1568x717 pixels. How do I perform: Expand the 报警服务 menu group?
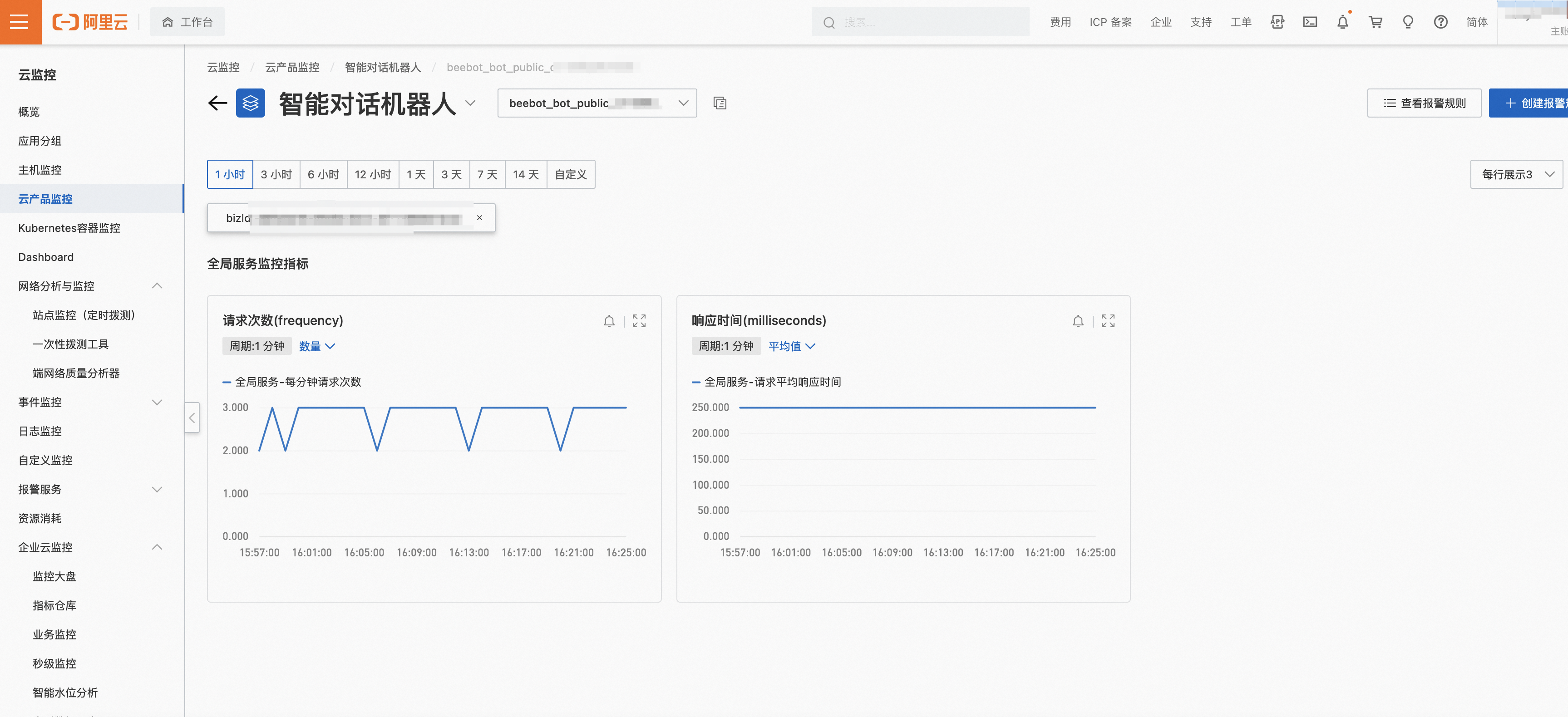(x=157, y=489)
